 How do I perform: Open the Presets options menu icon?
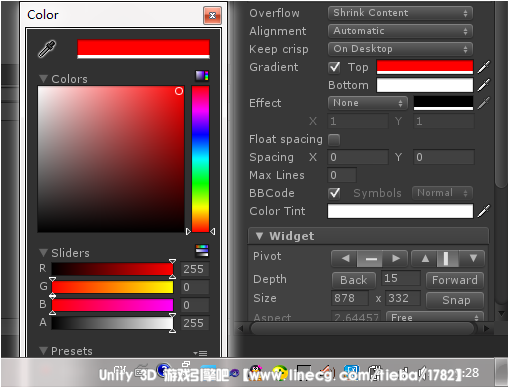(x=200, y=353)
